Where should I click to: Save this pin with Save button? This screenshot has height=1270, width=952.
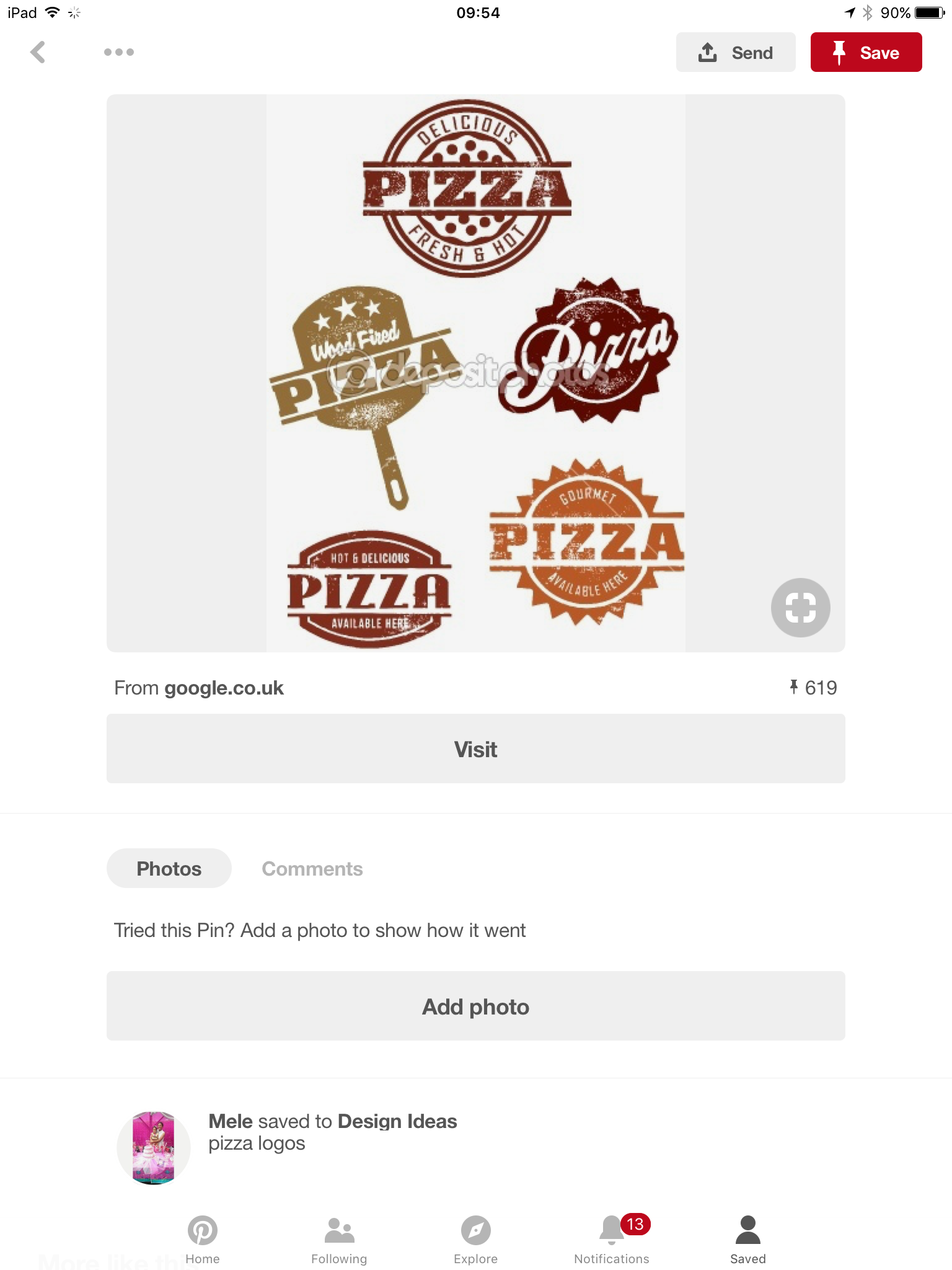point(866,53)
